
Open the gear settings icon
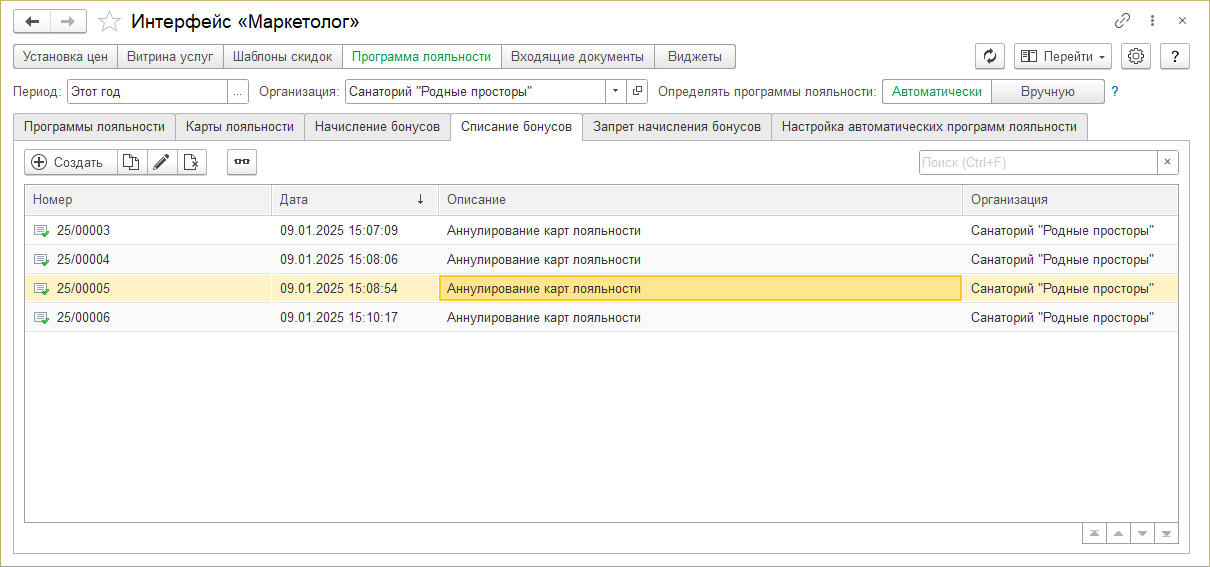click(1136, 57)
